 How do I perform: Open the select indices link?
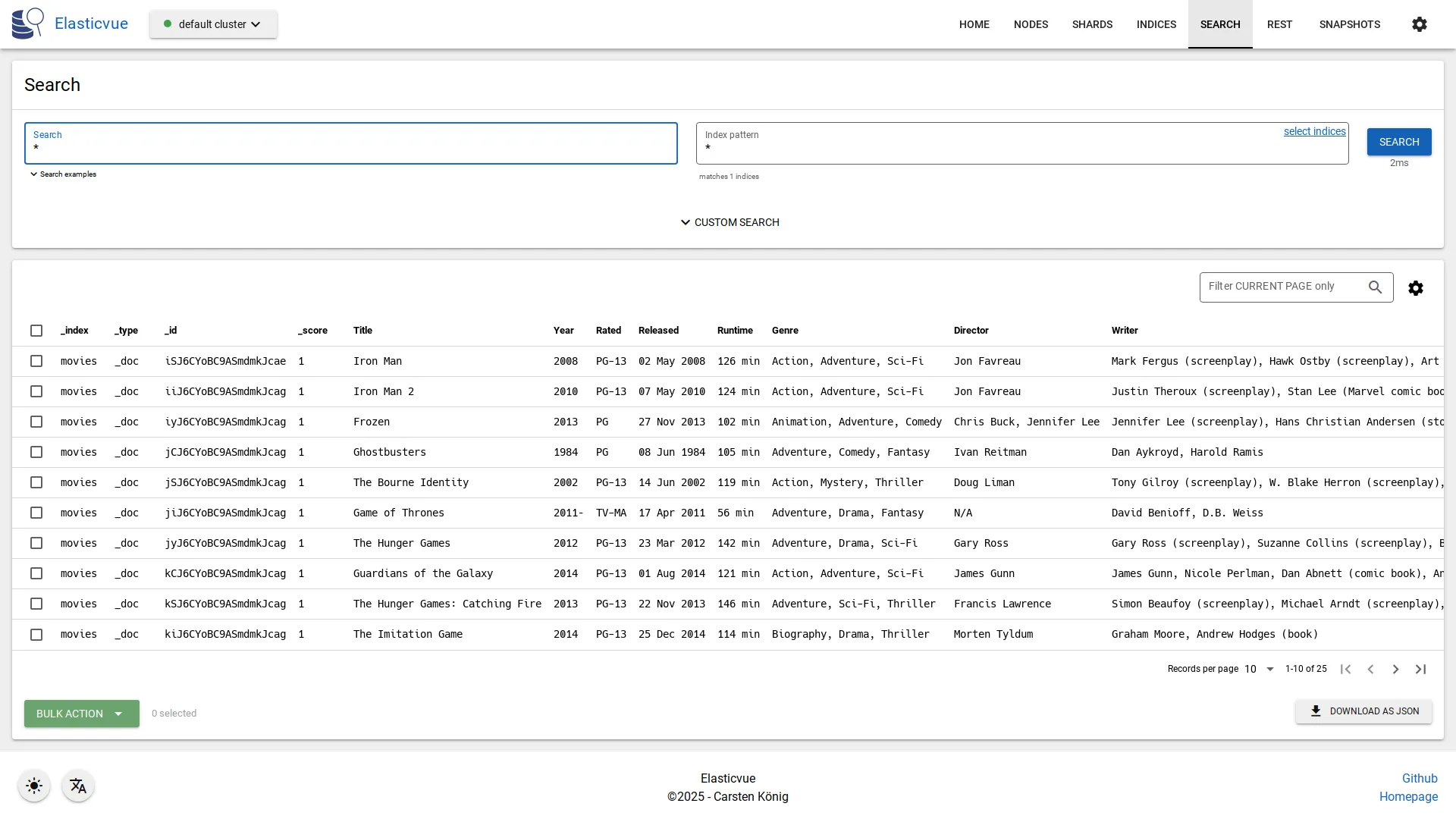[x=1314, y=131]
